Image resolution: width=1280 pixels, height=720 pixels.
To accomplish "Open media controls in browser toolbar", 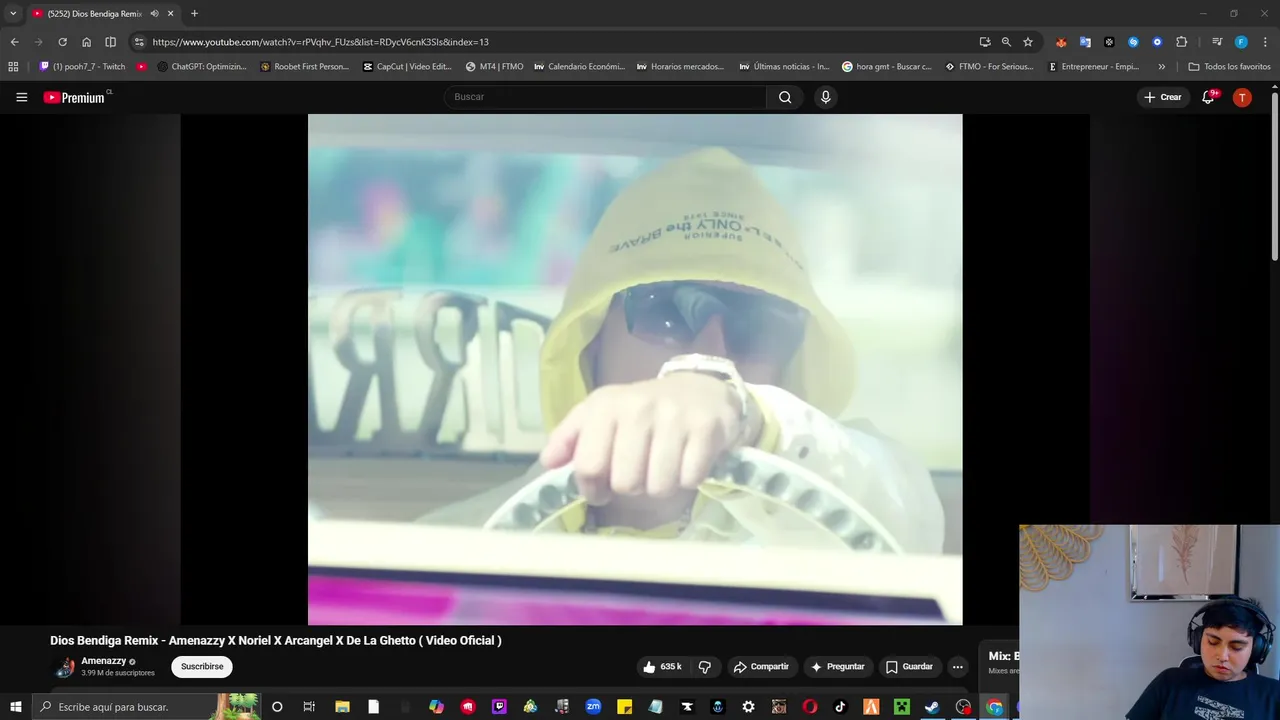I will (1217, 42).
